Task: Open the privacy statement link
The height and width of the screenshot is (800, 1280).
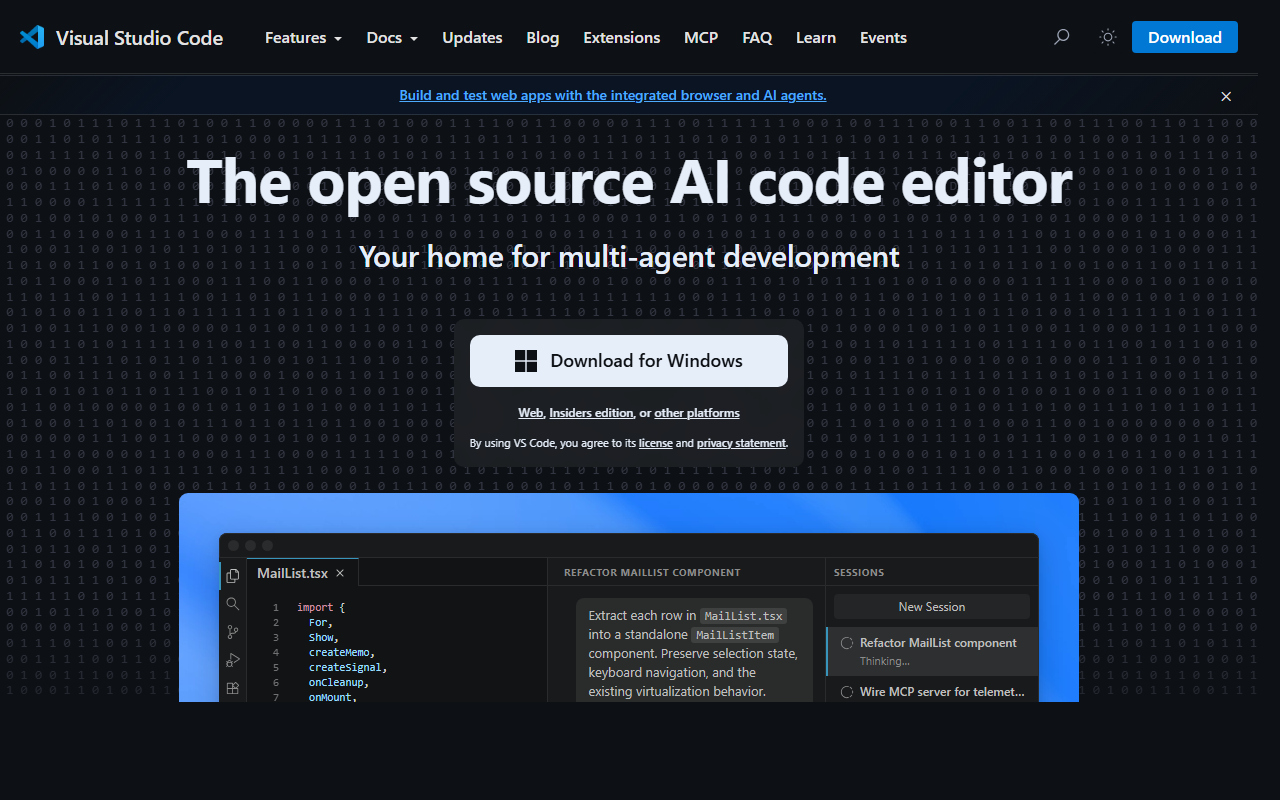Action: click(x=741, y=443)
